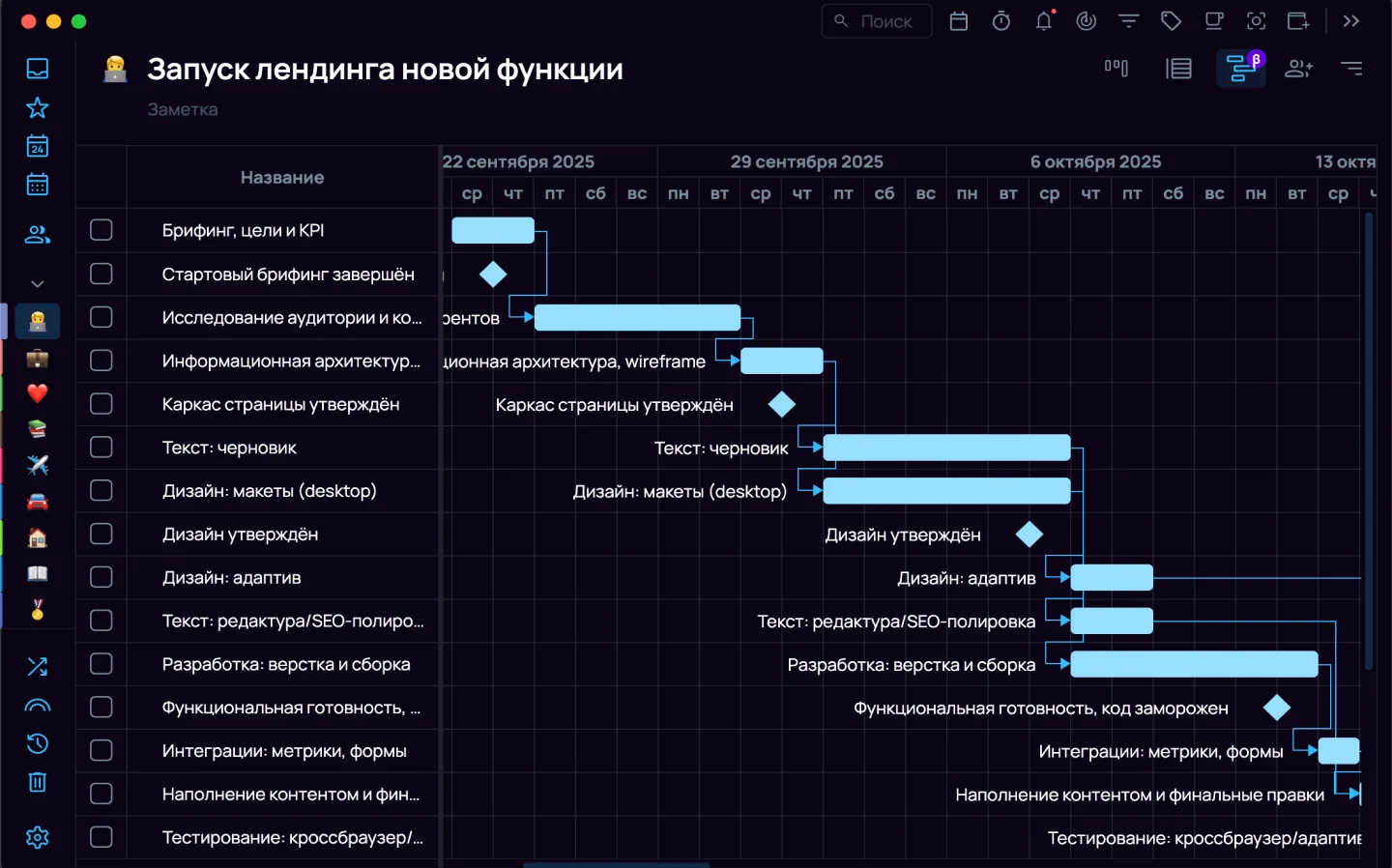Viewport: 1392px width, 868px height.
Task: Click the add collaborator icon
Action: (x=1298, y=68)
